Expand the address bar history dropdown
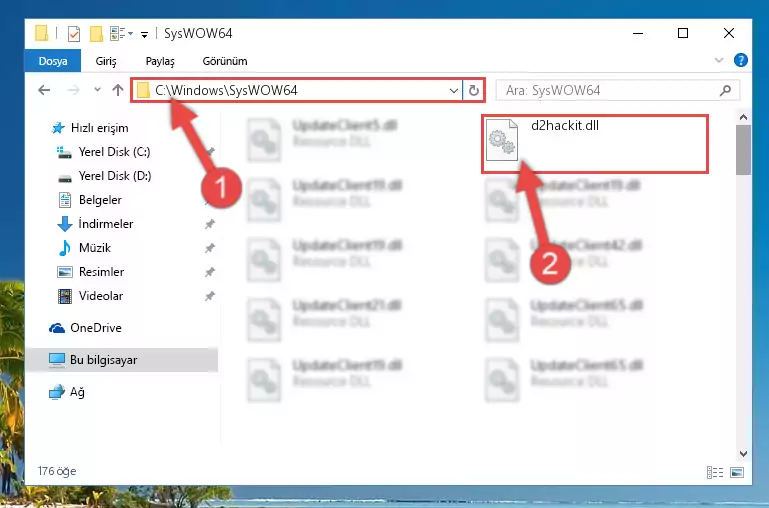769x508 pixels. tap(454, 91)
